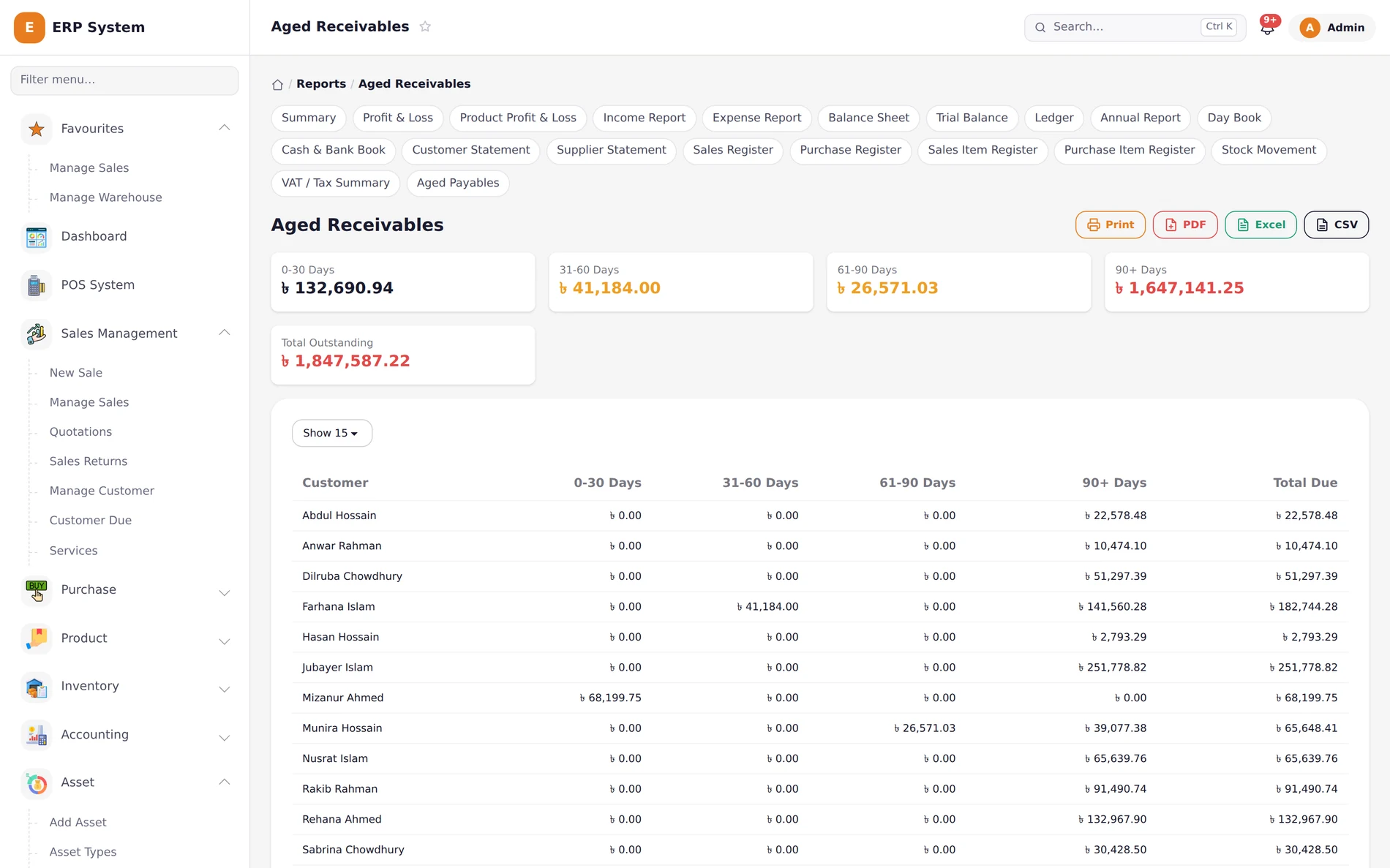Click the Reports breadcrumb link

click(x=321, y=84)
